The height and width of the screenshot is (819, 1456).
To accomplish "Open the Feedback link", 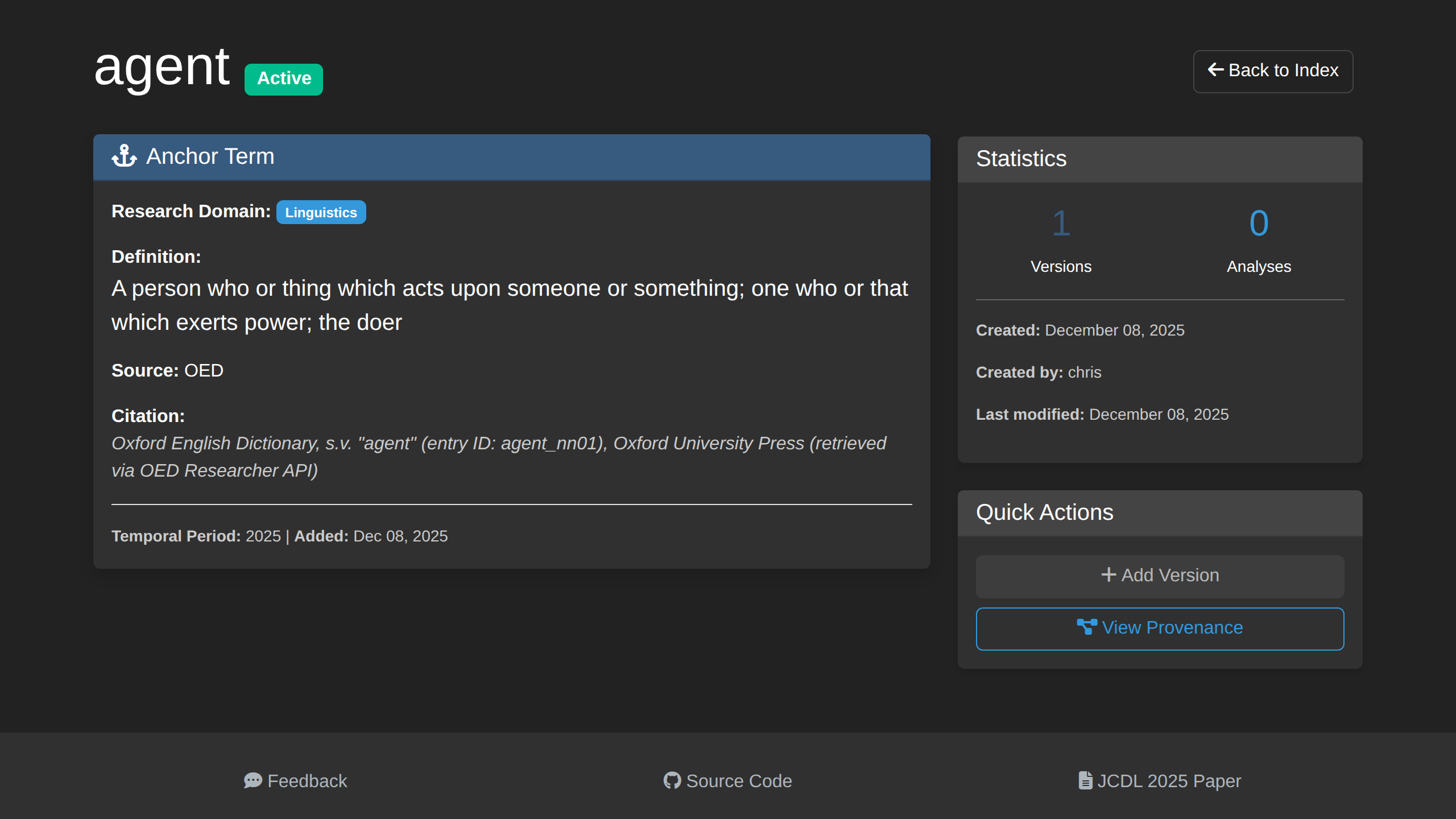I will [x=307, y=781].
